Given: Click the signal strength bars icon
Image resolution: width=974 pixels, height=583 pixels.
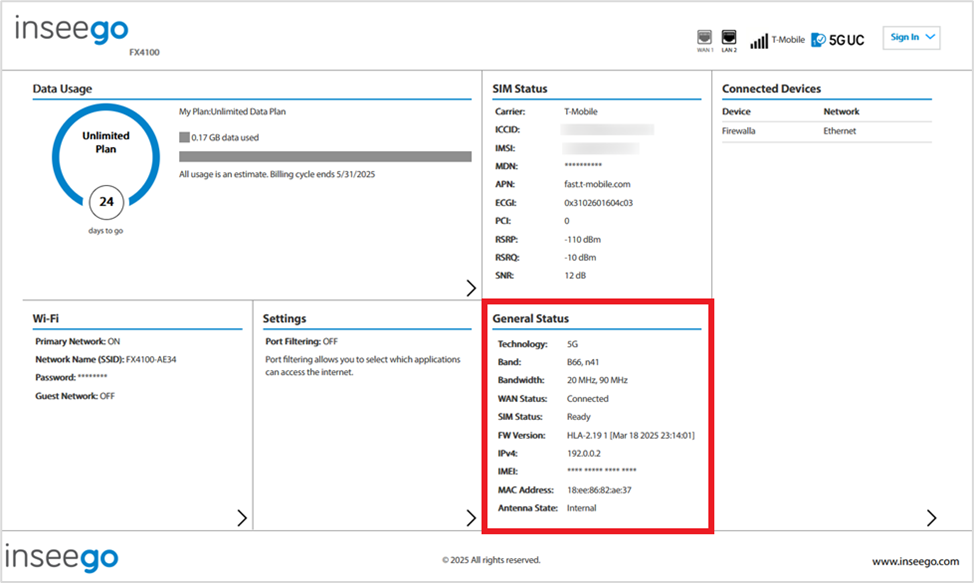Looking at the screenshot, I should point(759,41).
